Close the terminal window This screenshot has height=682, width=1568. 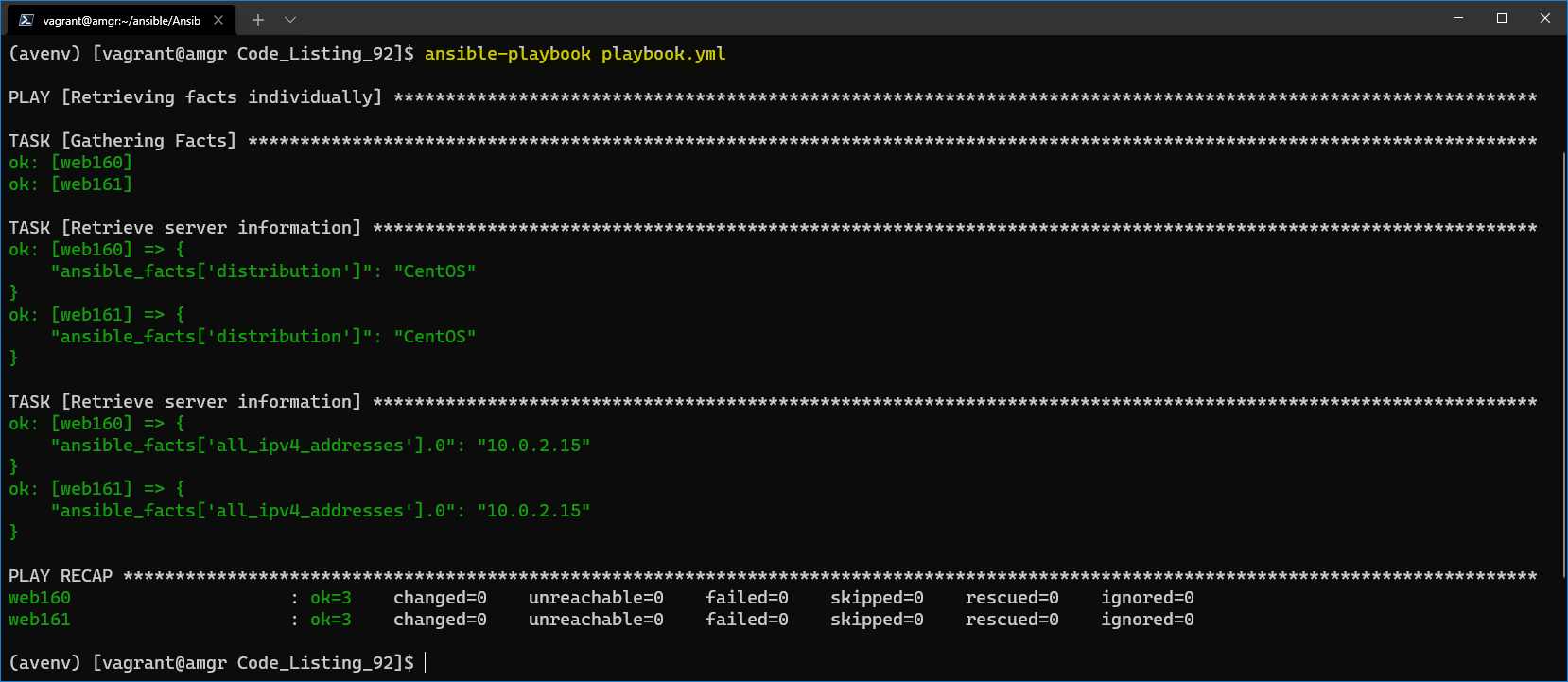(x=1545, y=18)
